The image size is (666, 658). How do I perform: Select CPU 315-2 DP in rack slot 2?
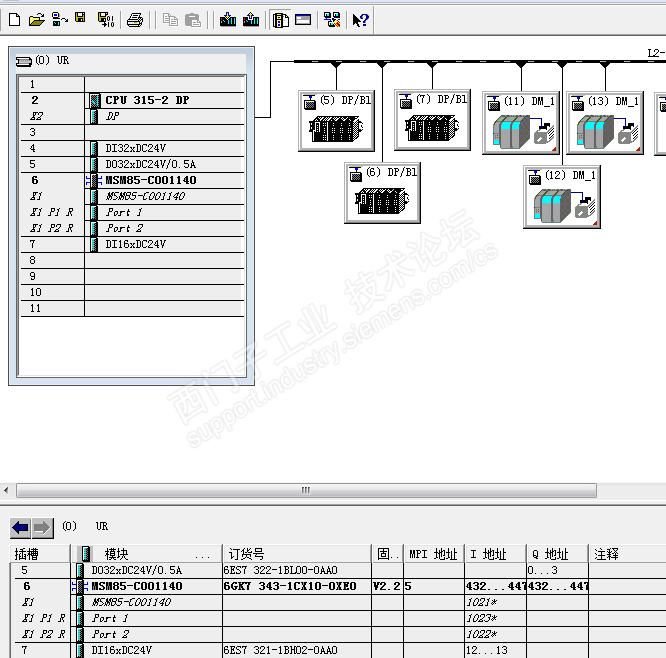(x=132, y=100)
